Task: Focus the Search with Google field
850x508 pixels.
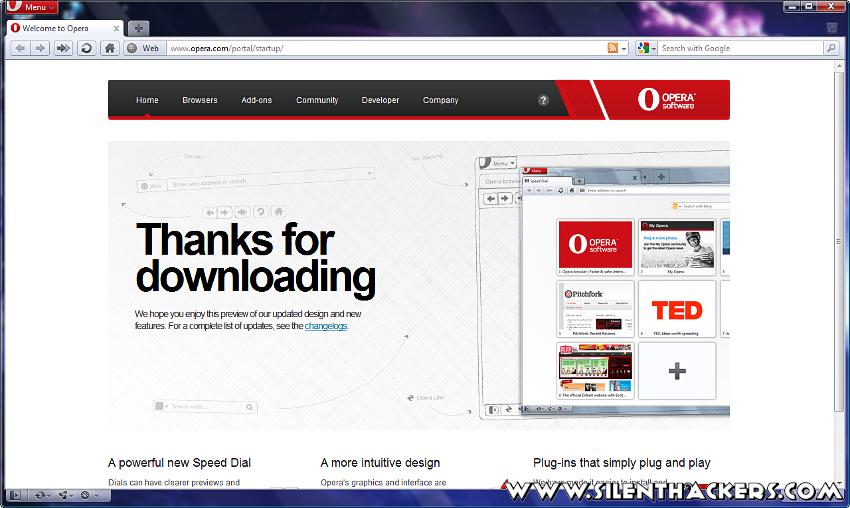Action: 740,48
